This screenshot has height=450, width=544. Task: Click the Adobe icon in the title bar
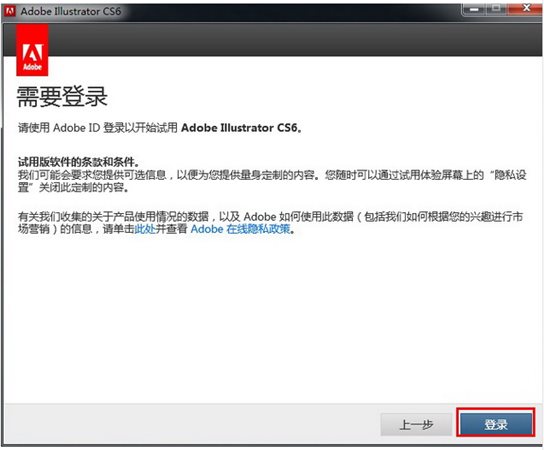[10, 11]
